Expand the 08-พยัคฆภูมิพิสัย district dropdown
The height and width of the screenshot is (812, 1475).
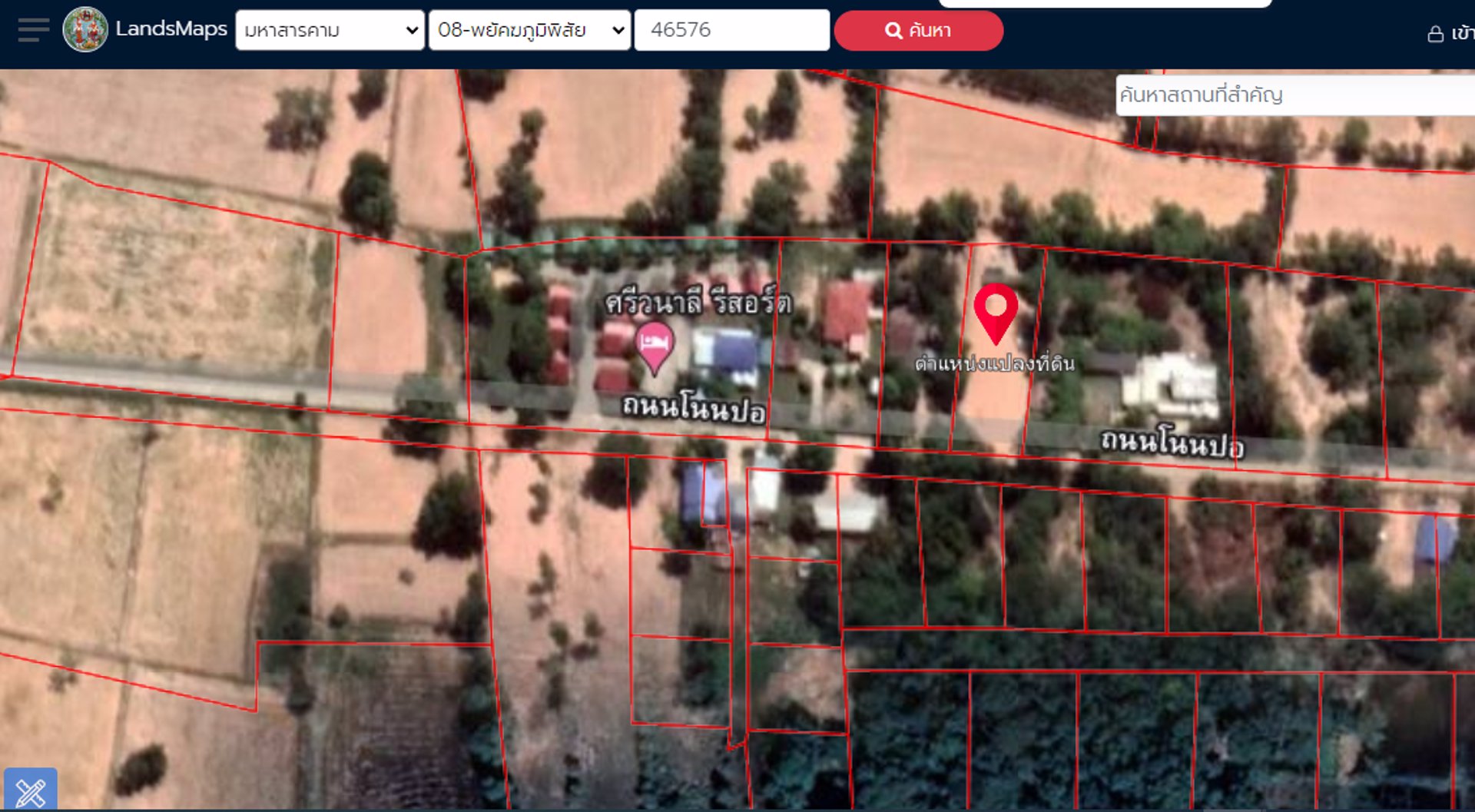tap(529, 30)
